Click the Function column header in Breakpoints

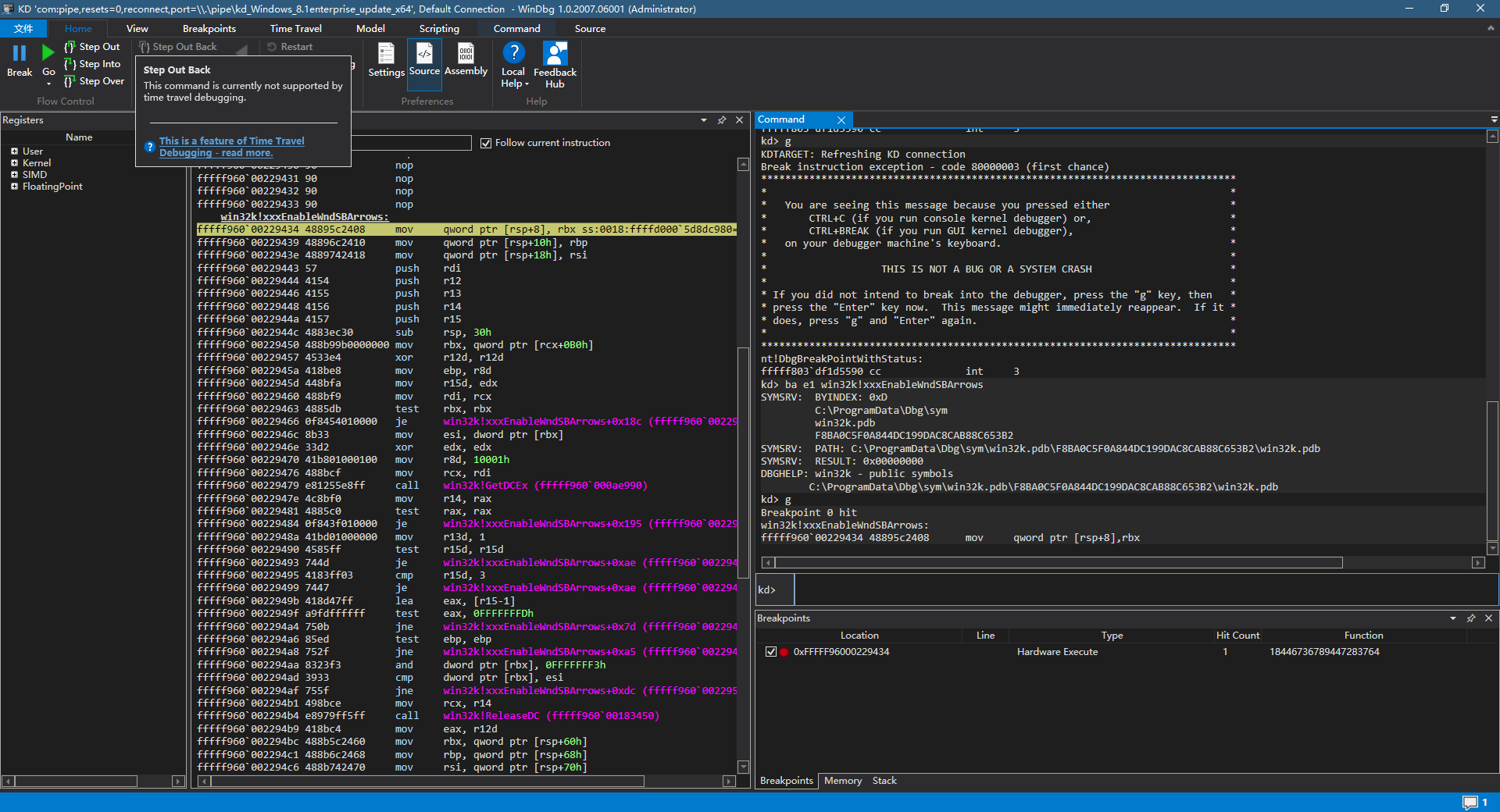point(1363,636)
